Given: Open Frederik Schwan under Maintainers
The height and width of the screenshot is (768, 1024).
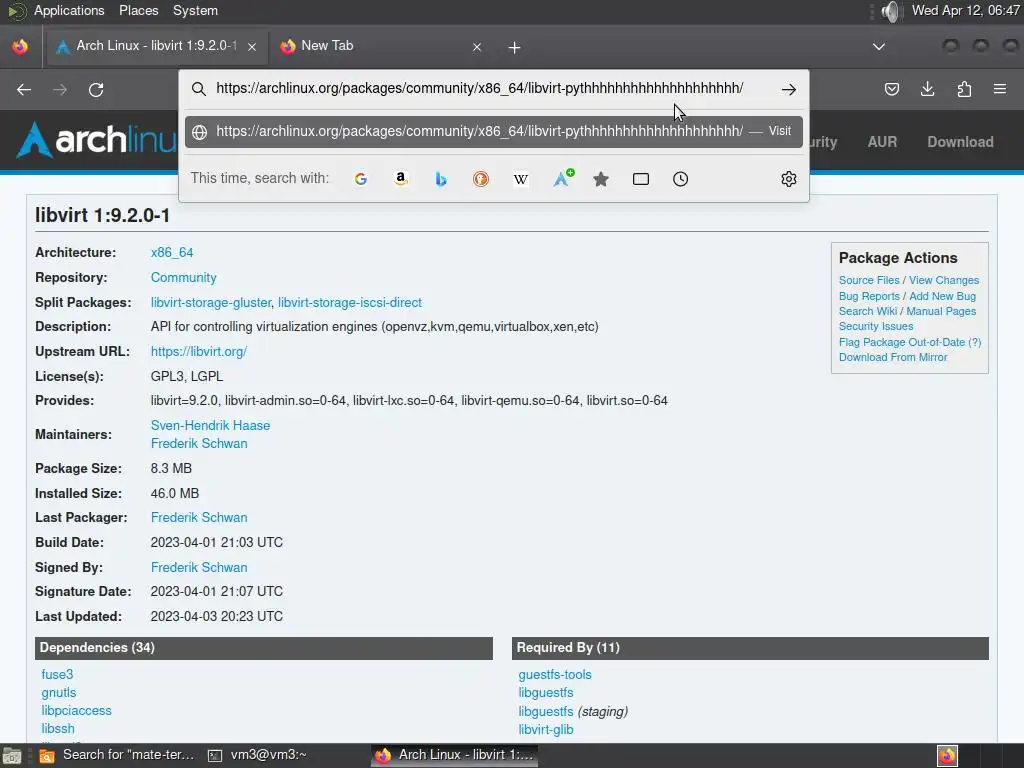Looking at the screenshot, I should tap(199, 443).
